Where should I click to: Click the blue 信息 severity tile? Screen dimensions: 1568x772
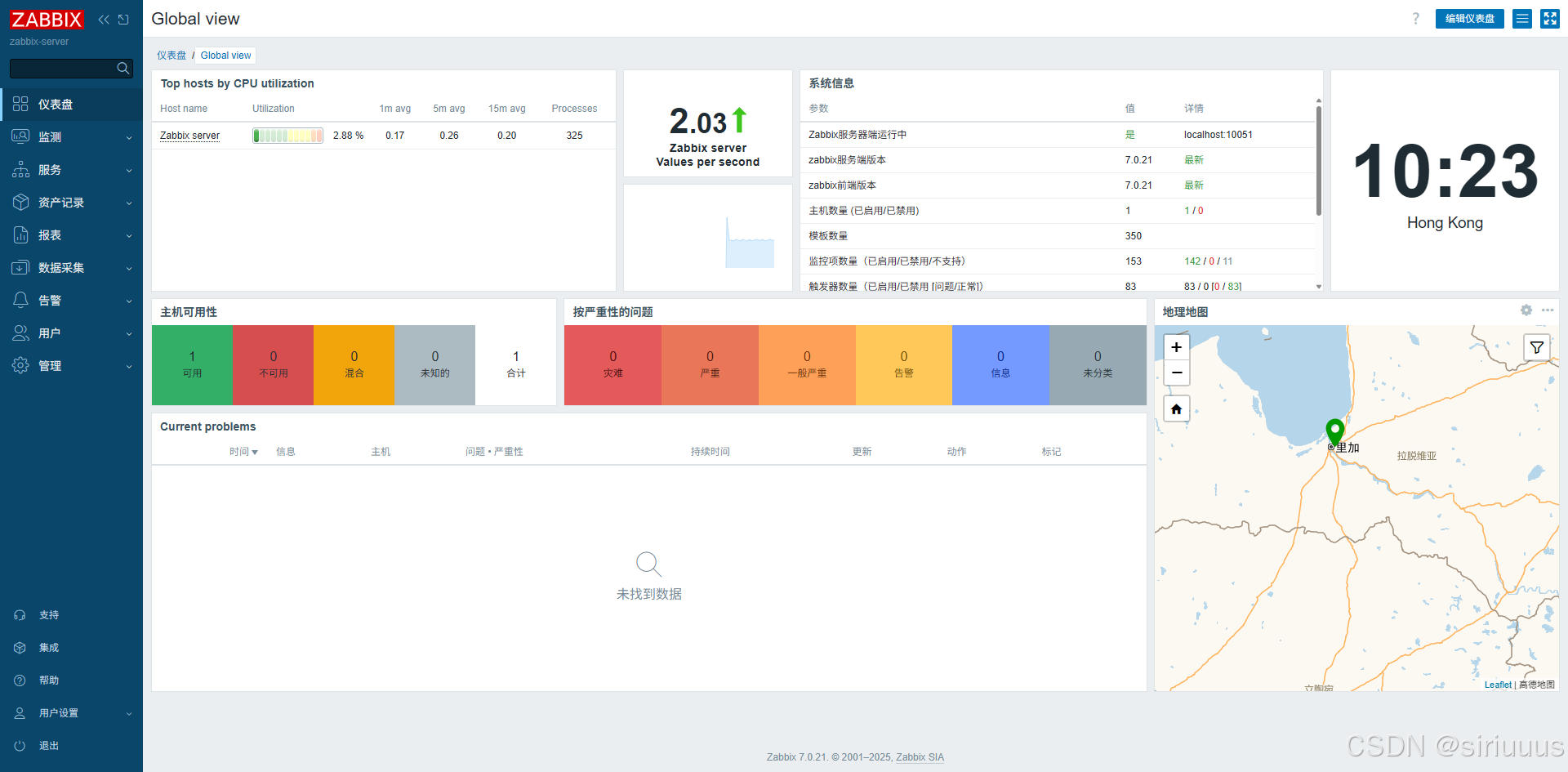point(1000,364)
